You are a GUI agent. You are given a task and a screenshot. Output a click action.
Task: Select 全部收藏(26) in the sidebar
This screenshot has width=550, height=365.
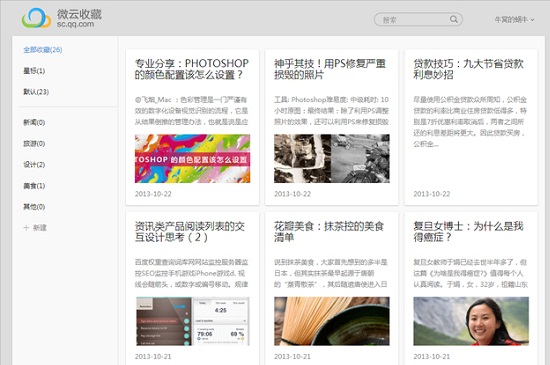coord(43,50)
